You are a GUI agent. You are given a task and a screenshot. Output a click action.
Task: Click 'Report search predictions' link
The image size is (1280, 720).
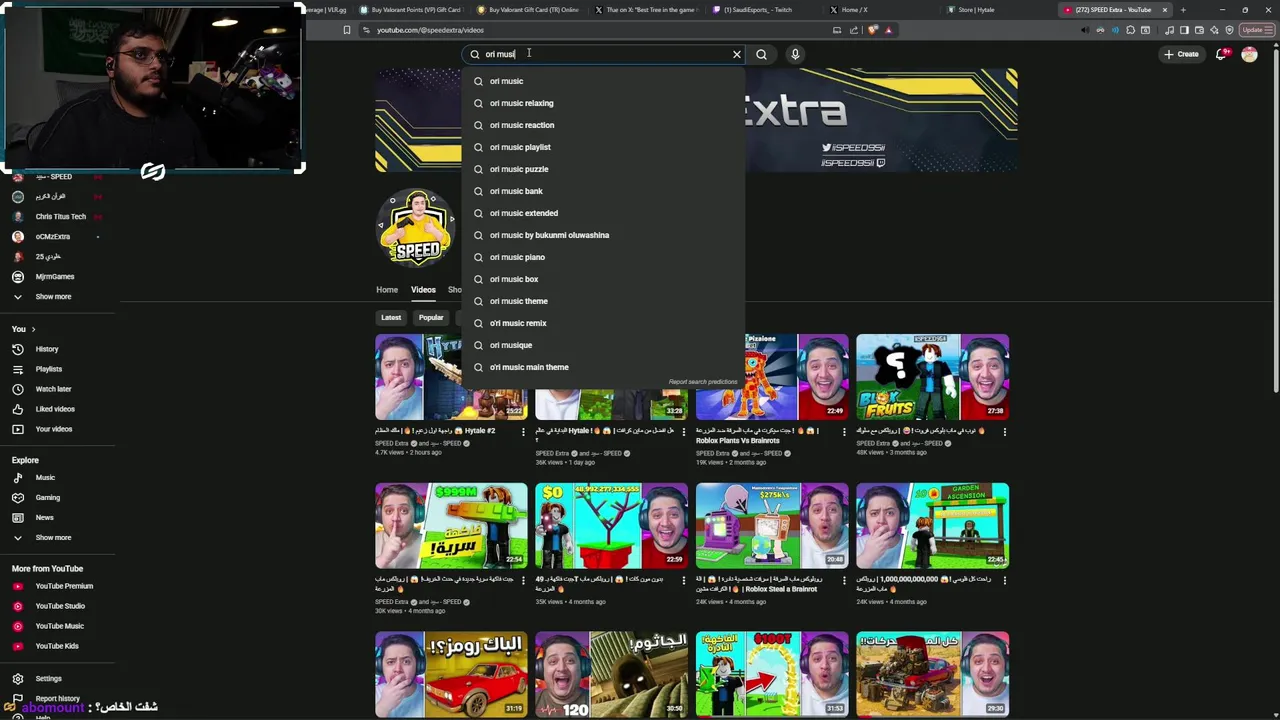(703, 382)
